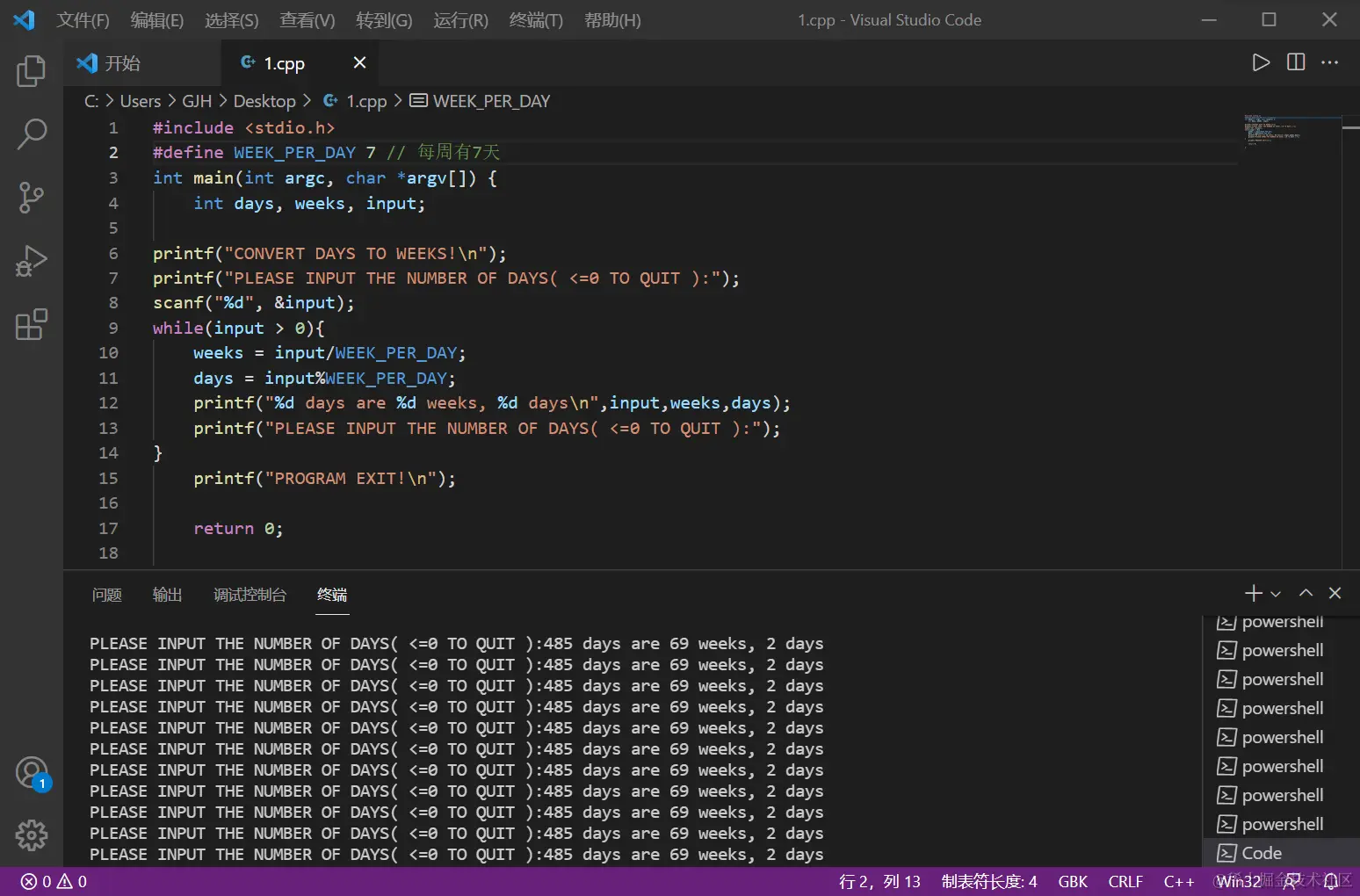This screenshot has width=1360, height=896.
Task: Select the Code terminal in the list
Action: [1280, 853]
